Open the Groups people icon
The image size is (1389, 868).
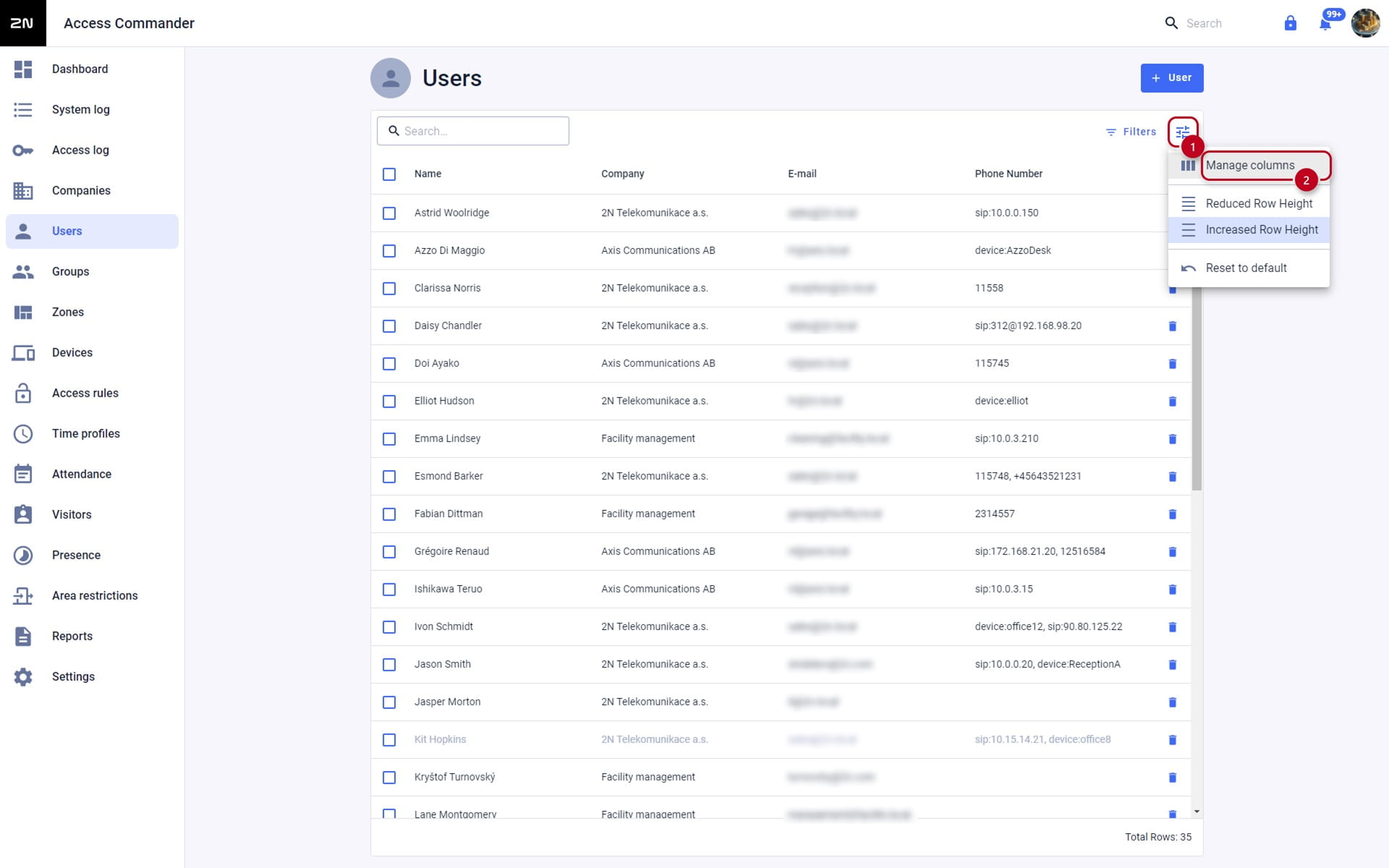click(23, 272)
